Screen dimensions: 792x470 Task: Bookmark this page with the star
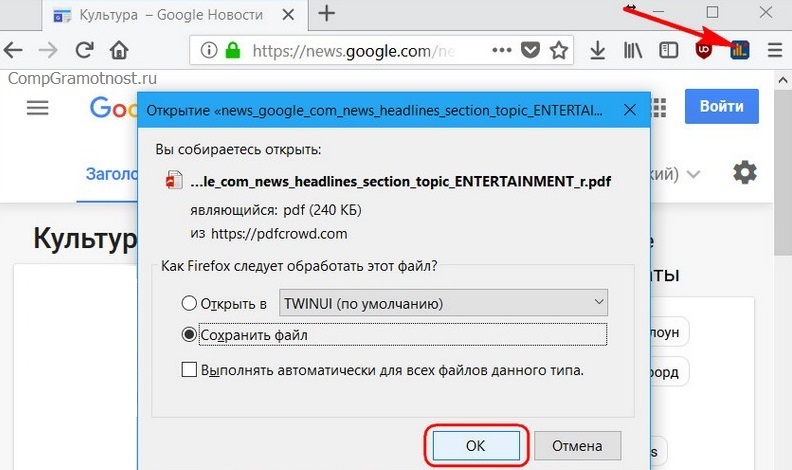pyautogui.click(x=559, y=50)
